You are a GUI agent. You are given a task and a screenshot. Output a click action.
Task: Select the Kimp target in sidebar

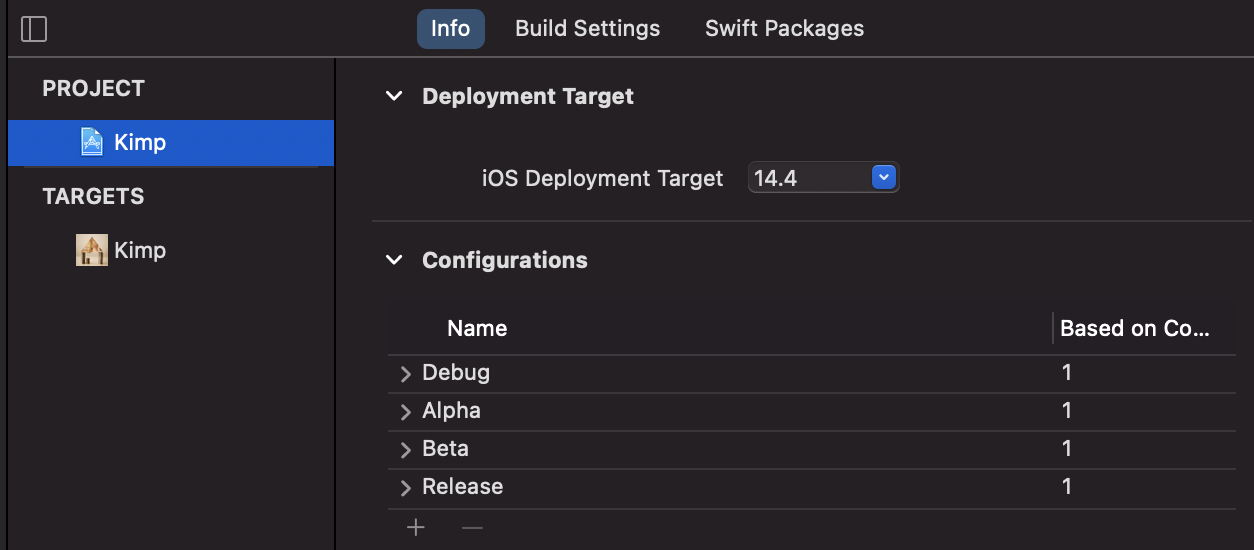(x=140, y=250)
